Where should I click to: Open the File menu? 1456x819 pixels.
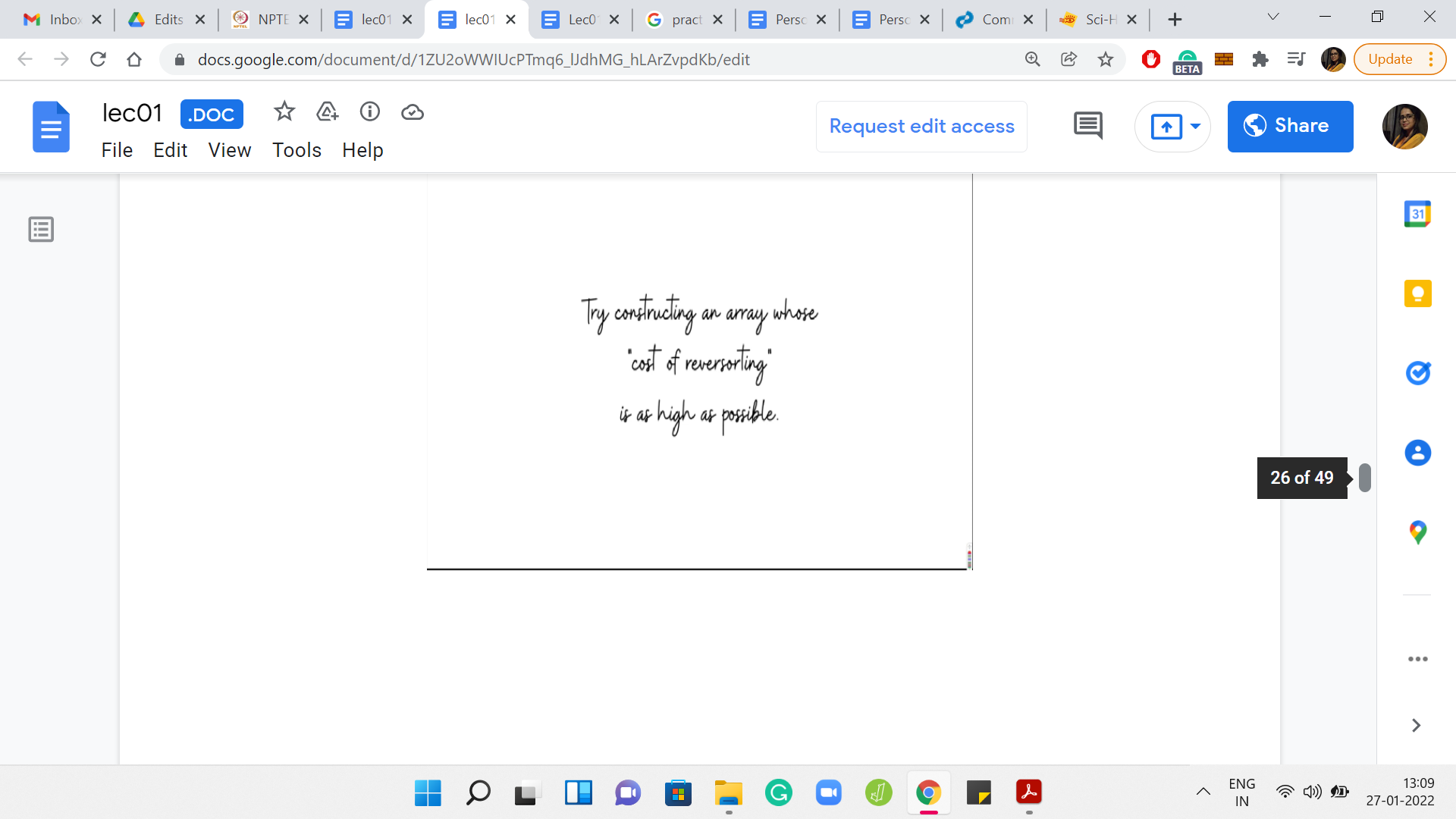117,150
